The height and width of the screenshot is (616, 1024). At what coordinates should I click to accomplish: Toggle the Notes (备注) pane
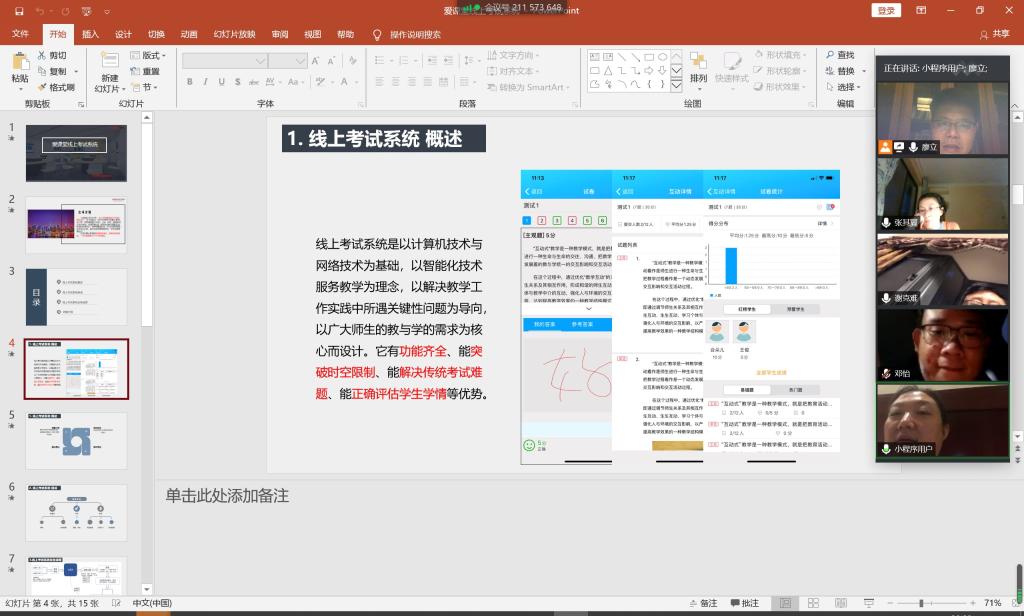coord(701,603)
